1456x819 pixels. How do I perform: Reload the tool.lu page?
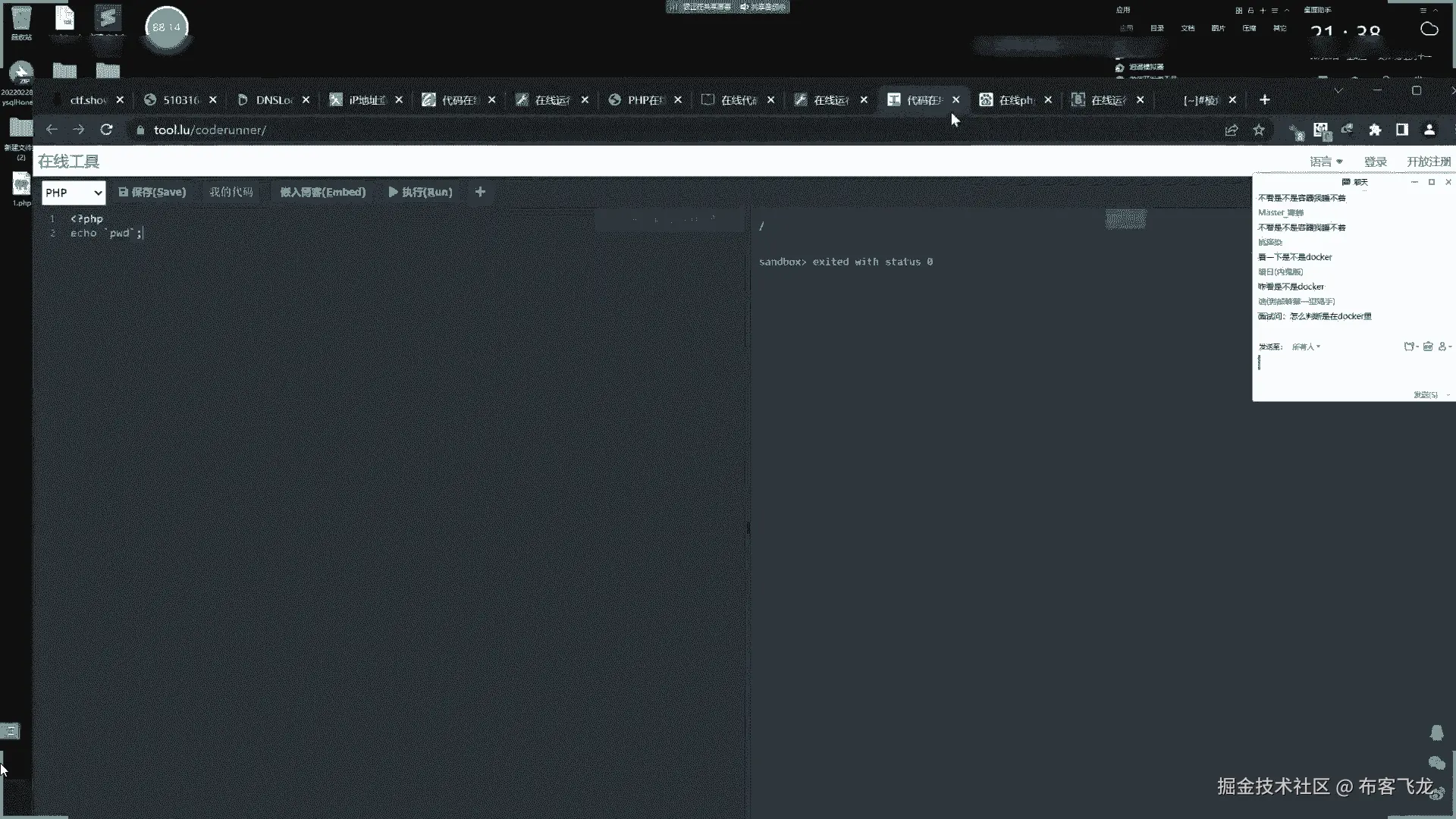pyautogui.click(x=106, y=130)
